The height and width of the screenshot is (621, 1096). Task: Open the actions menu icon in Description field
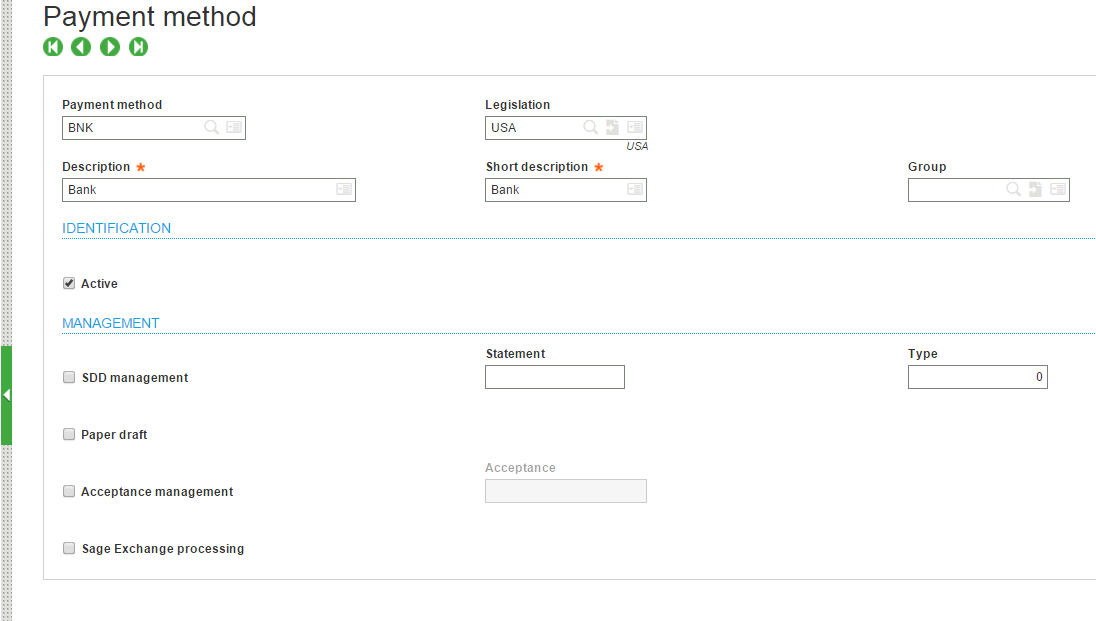pos(344,189)
